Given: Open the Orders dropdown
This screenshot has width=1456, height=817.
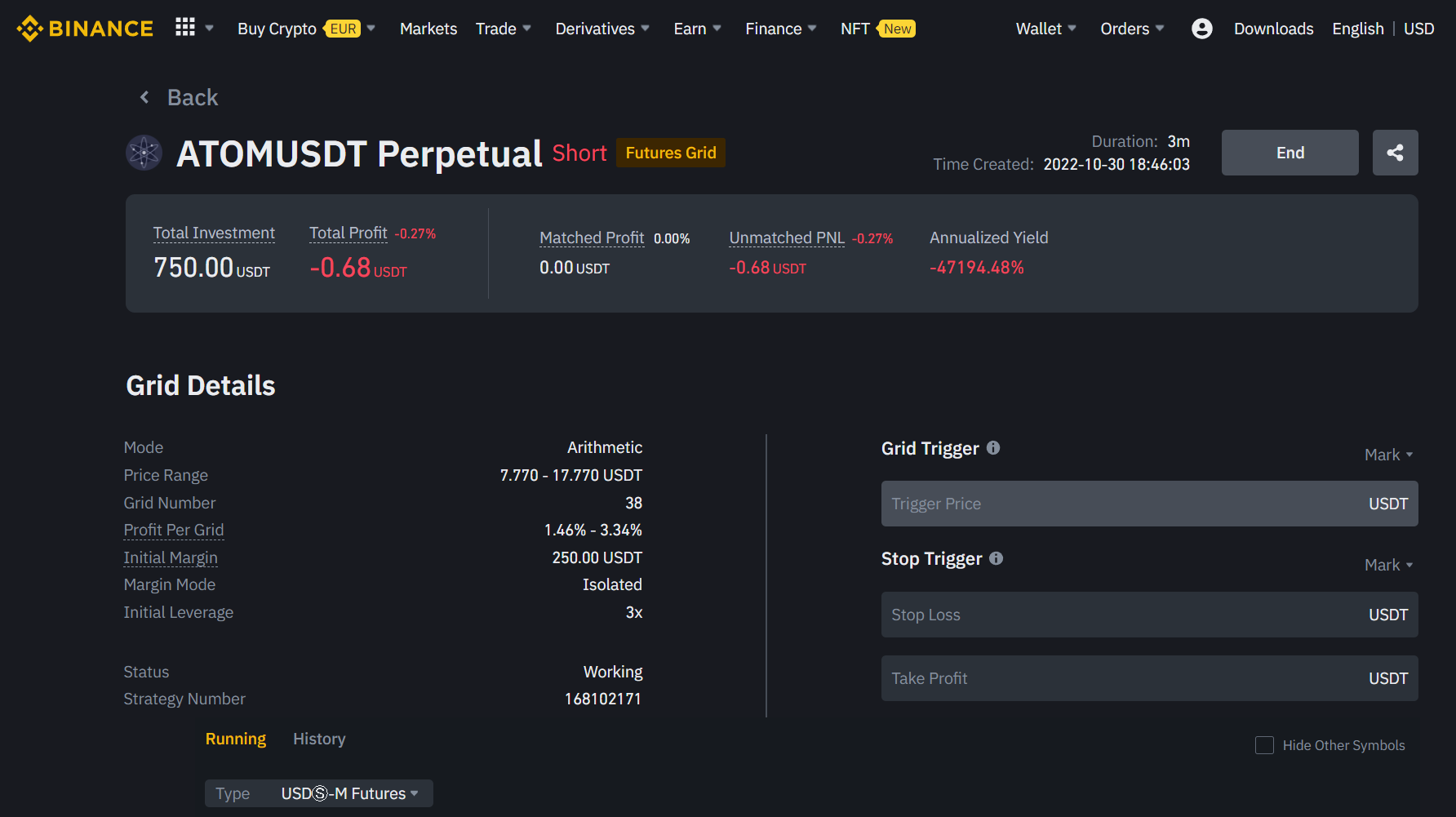Looking at the screenshot, I should tap(1132, 29).
